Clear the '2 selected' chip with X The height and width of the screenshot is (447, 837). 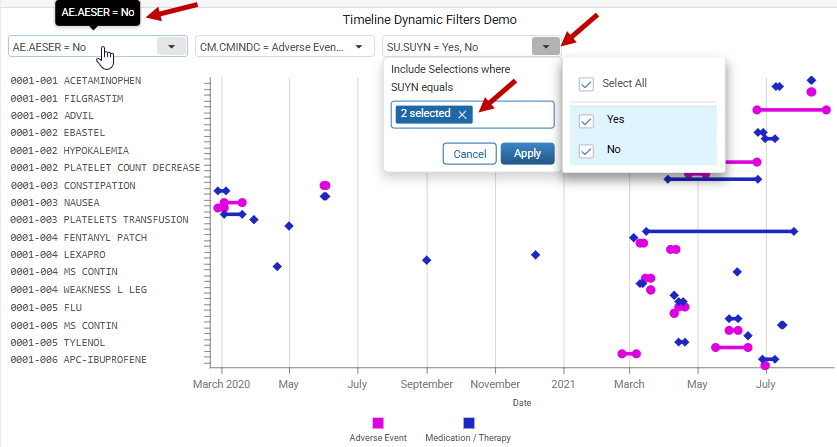click(x=462, y=114)
